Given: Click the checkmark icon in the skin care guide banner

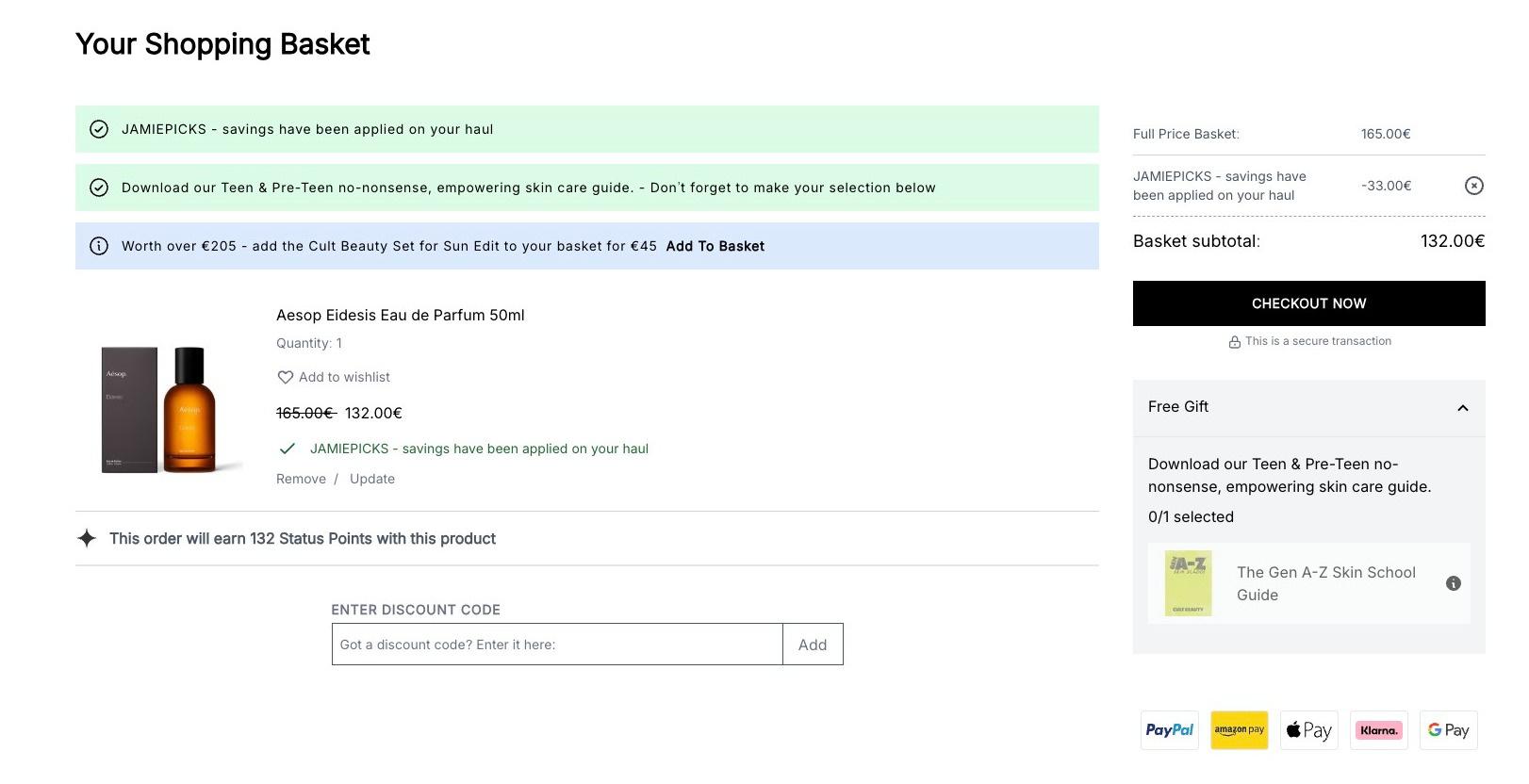Looking at the screenshot, I should point(99,188).
